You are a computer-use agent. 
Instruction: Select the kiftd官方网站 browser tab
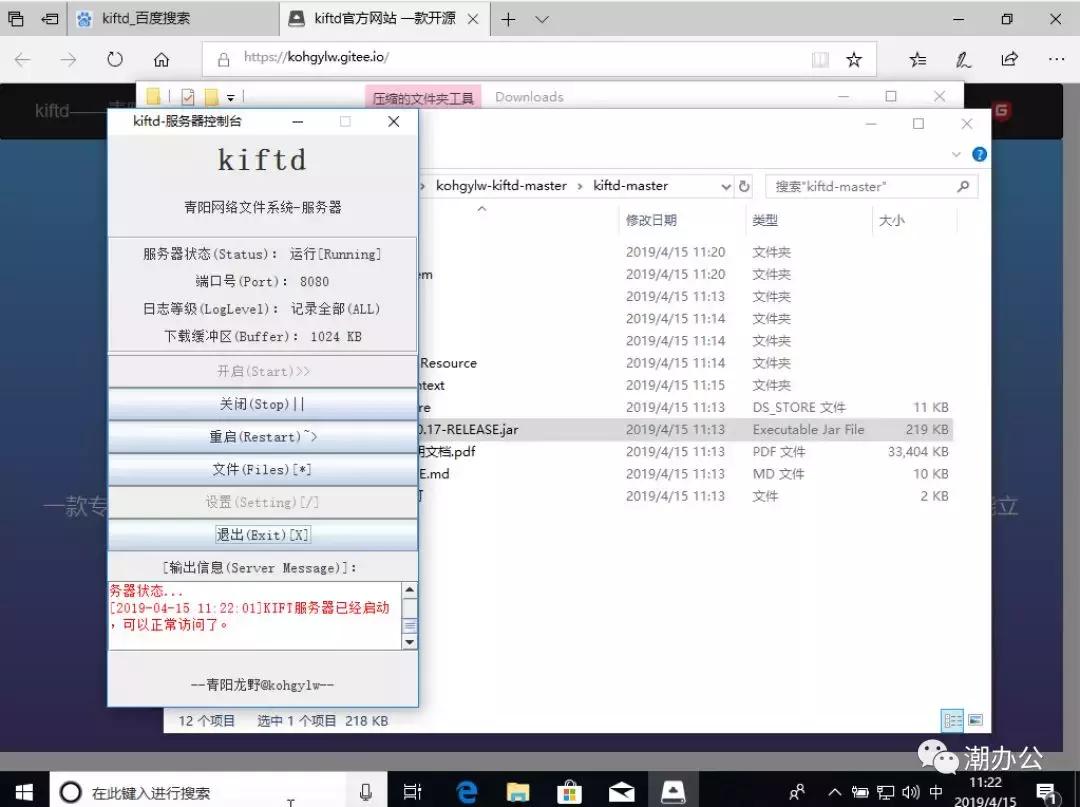(x=370, y=18)
